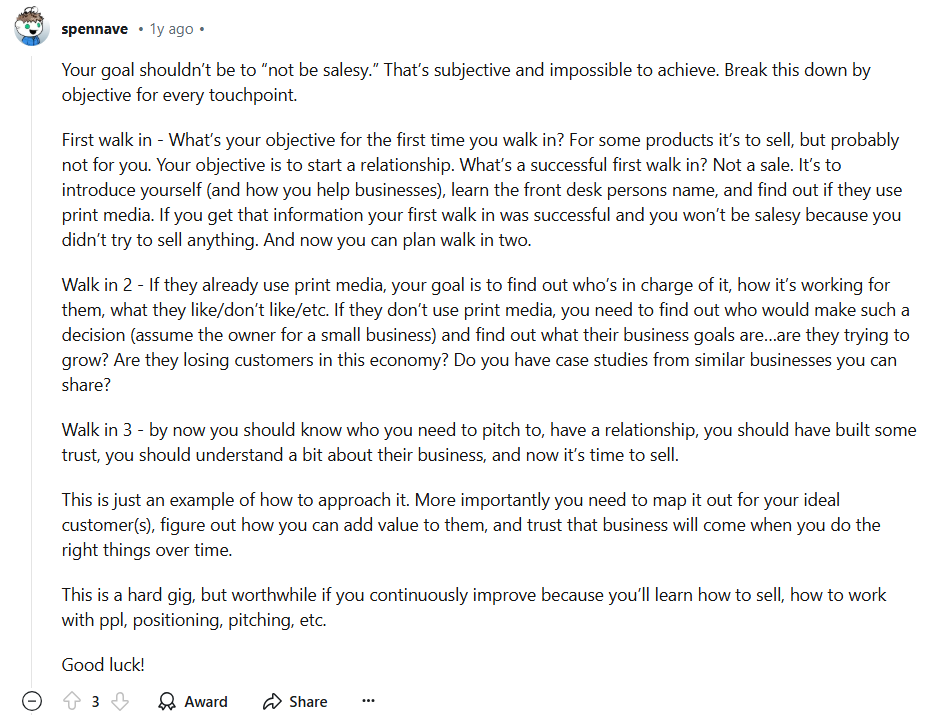This screenshot has height=715, width=943.
Task: Click the vote count number 3
Action: tap(96, 702)
